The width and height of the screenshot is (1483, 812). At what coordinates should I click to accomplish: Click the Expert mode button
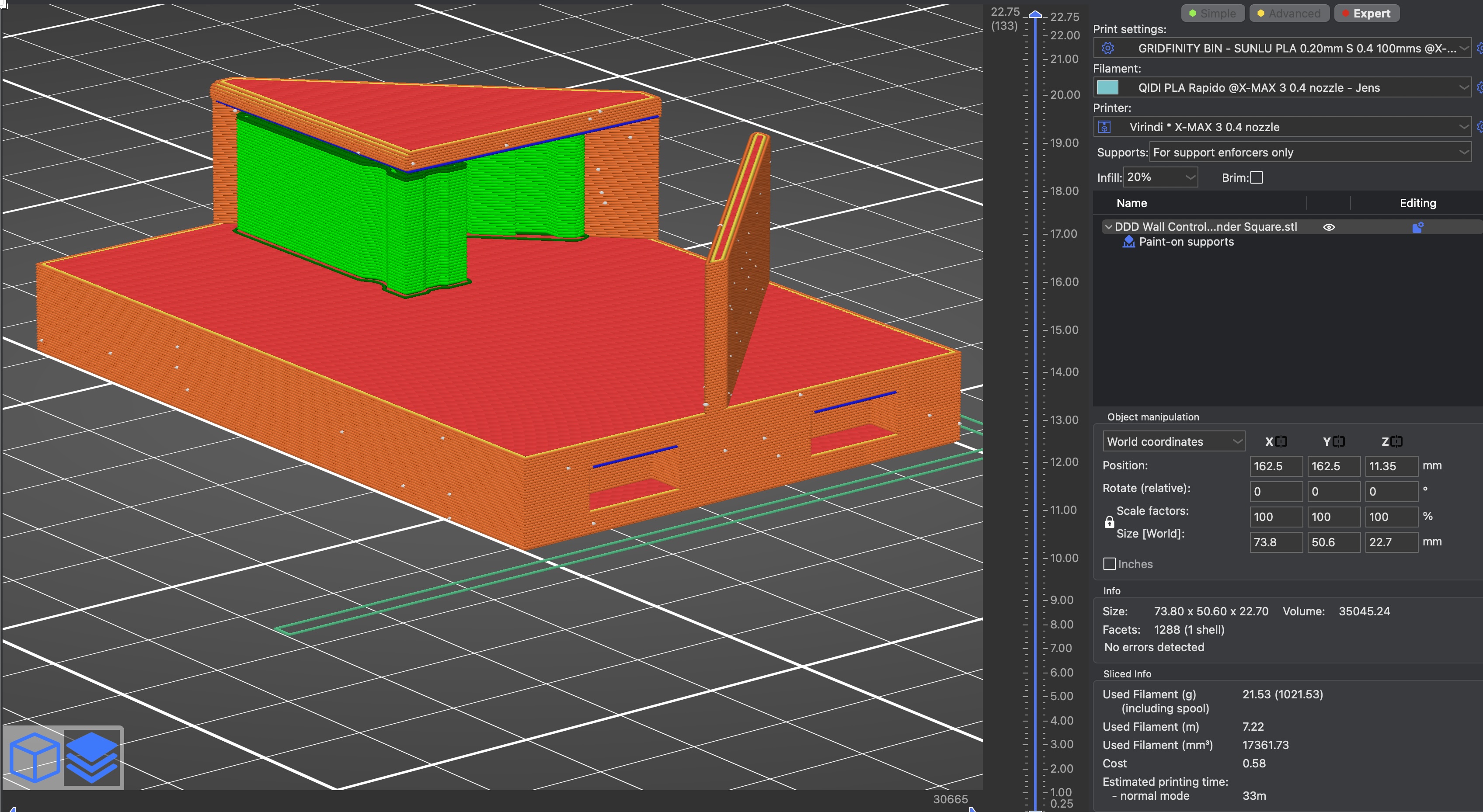[x=1366, y=13]
